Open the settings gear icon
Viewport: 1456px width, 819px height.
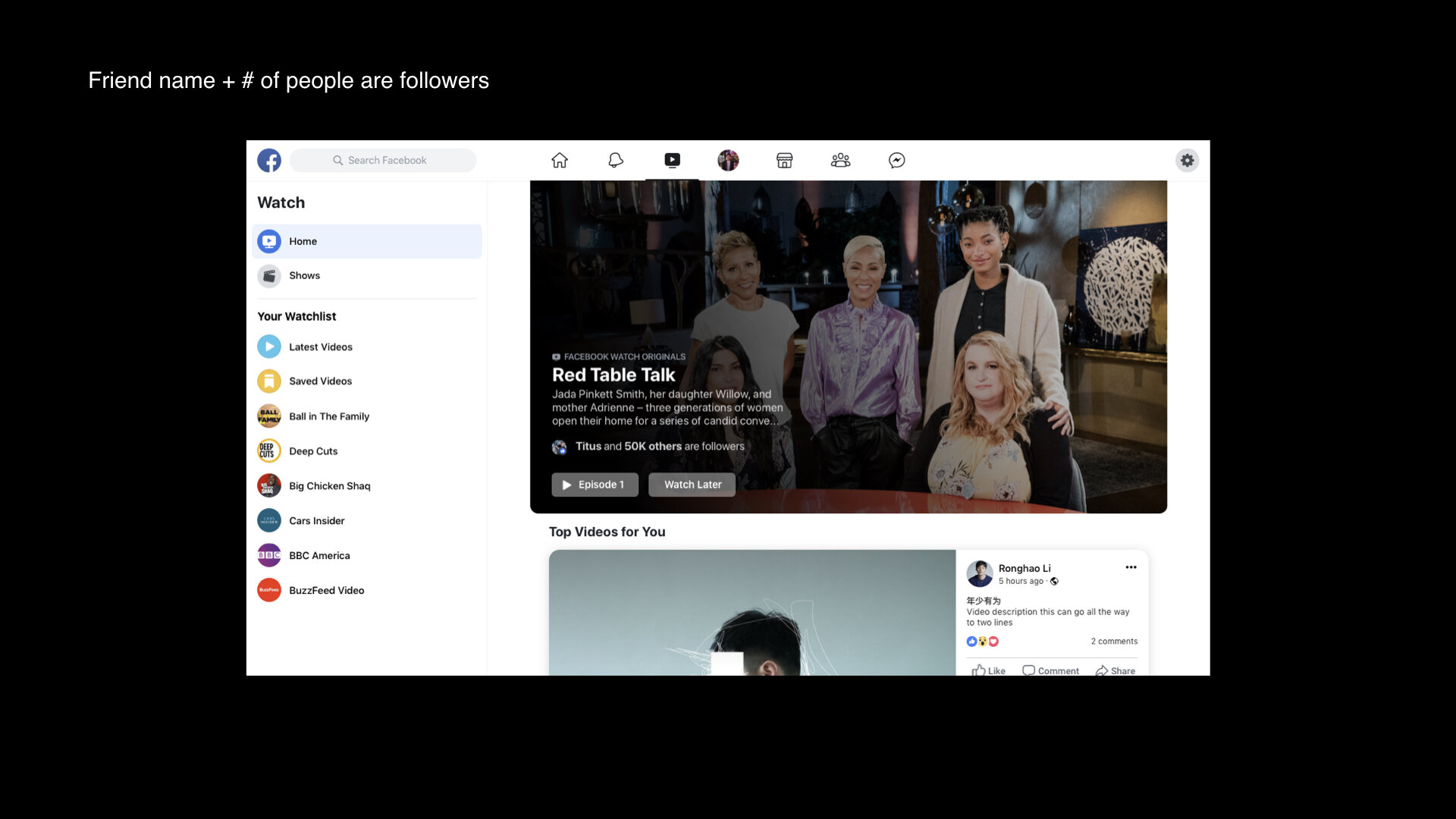(1187, 160)
